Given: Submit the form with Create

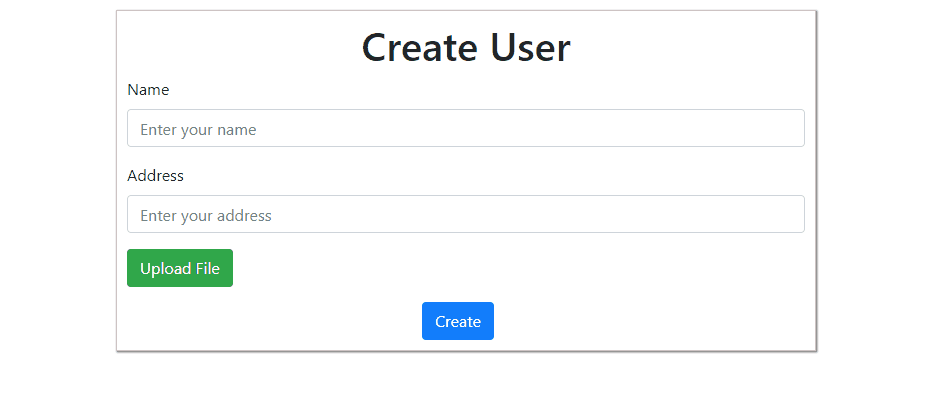Looking at the screenshot, I should click(457, 321).
